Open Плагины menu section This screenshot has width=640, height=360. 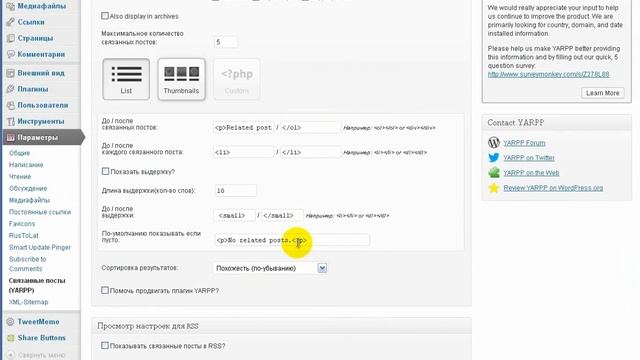(33, 89)
